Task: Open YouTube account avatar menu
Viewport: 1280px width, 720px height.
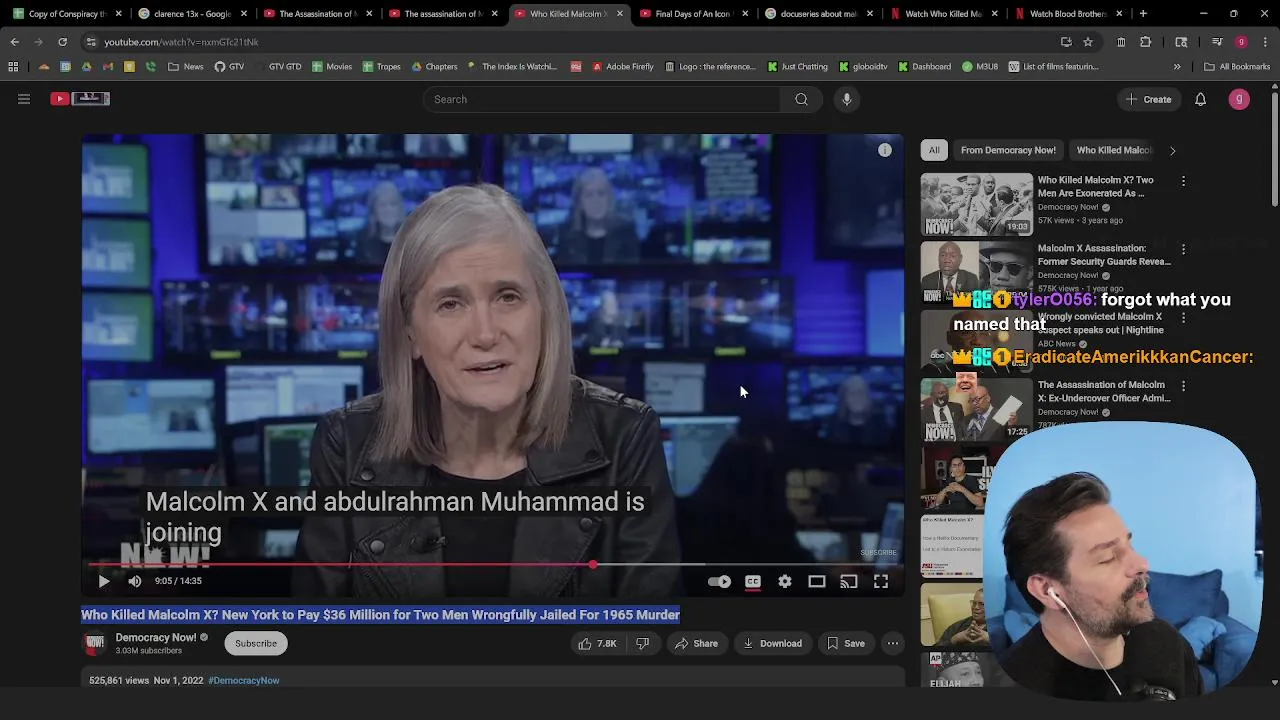Action: (x=1239, y=99)
